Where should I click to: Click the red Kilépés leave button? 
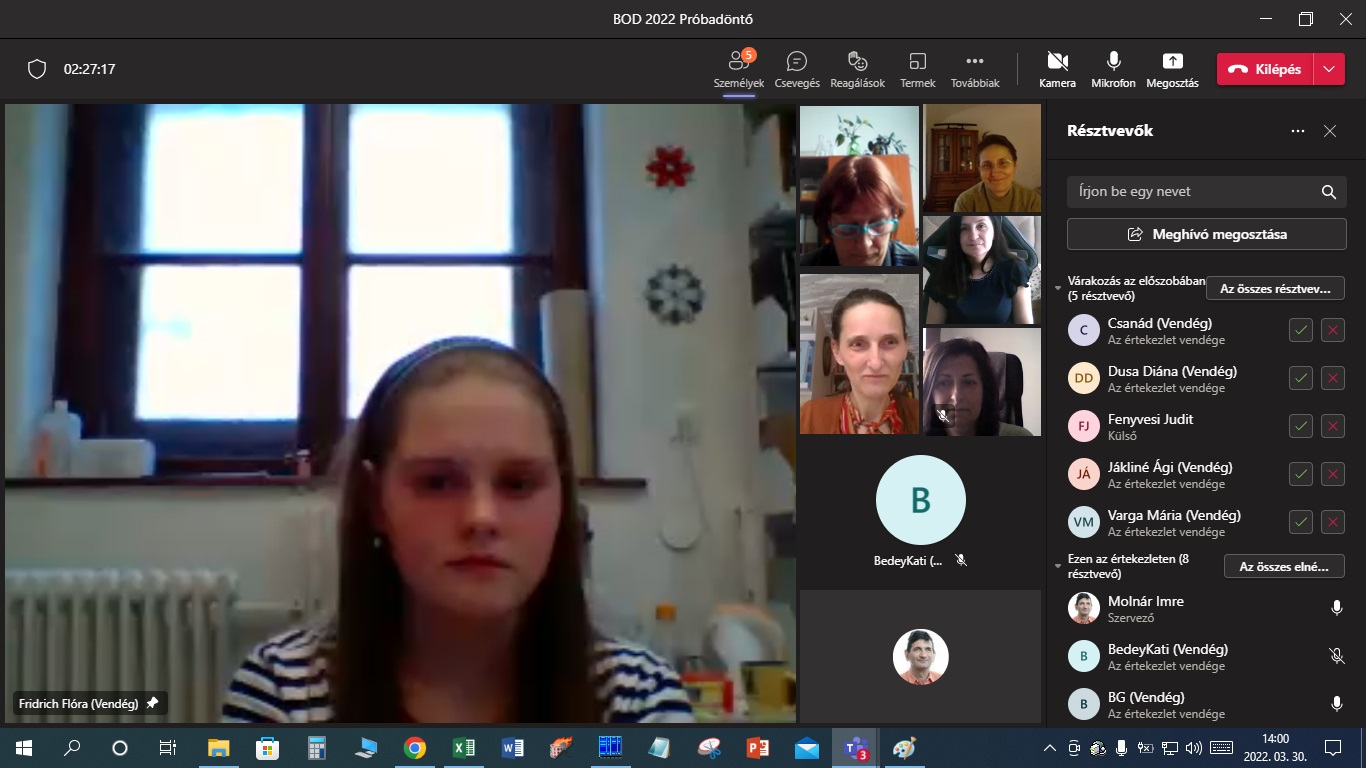click(1264, 69)
